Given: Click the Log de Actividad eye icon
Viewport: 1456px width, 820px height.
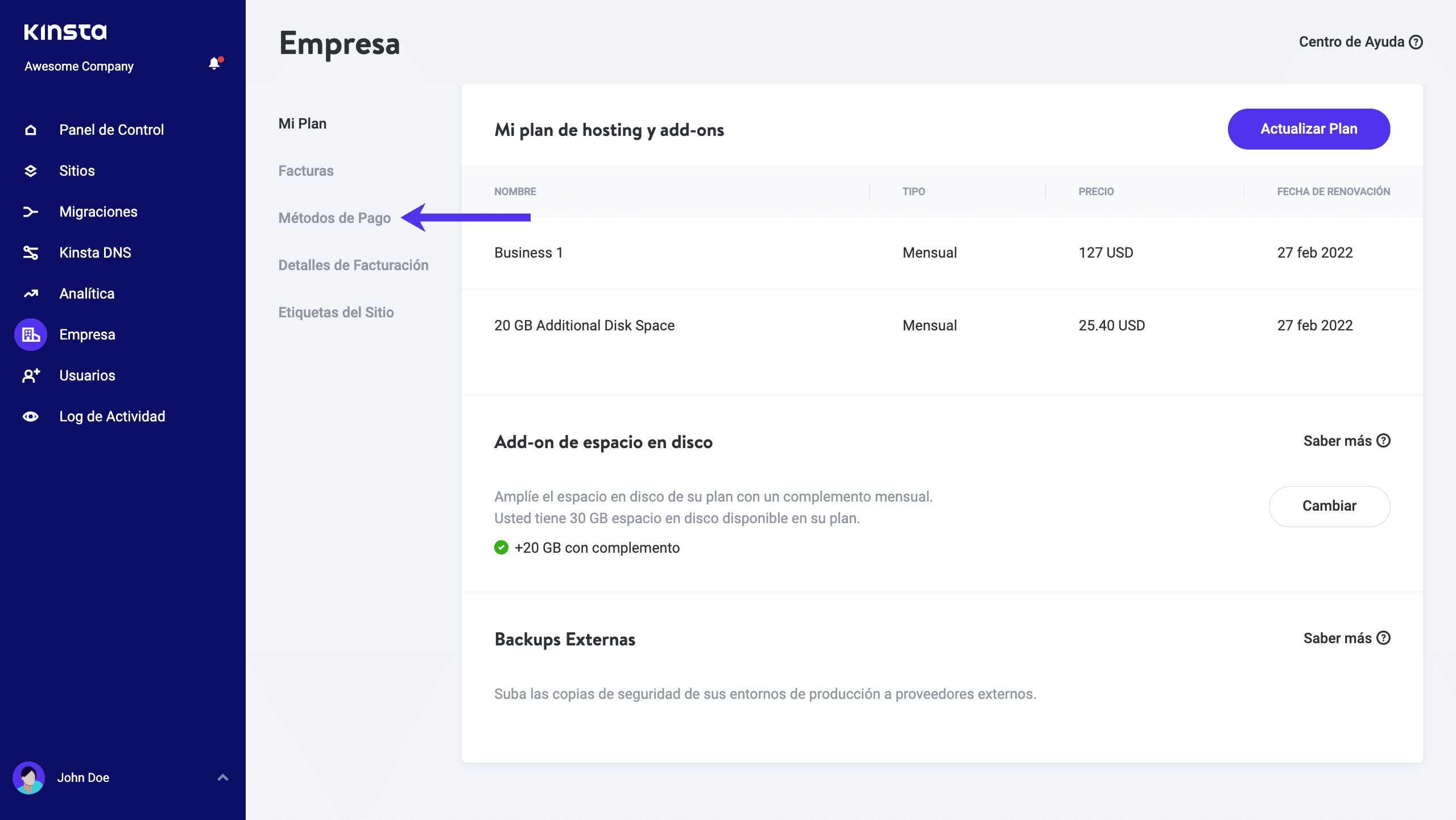Looking at the screenshot, I should [x=31, y=416].
